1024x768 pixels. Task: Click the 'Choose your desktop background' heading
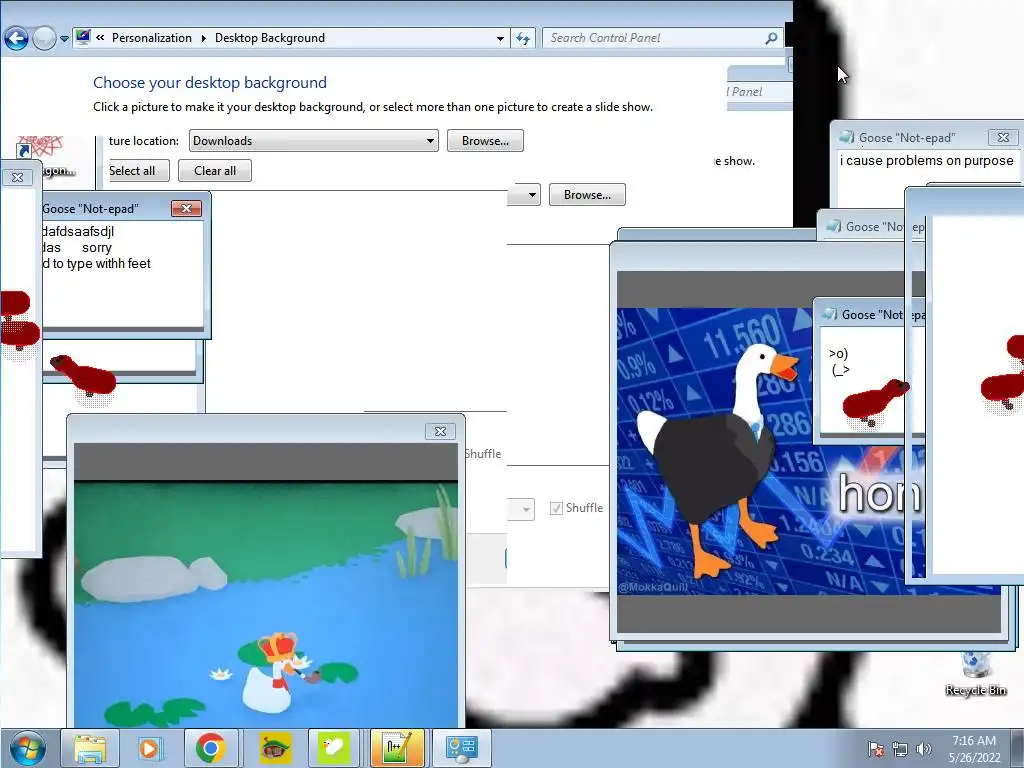210,82
